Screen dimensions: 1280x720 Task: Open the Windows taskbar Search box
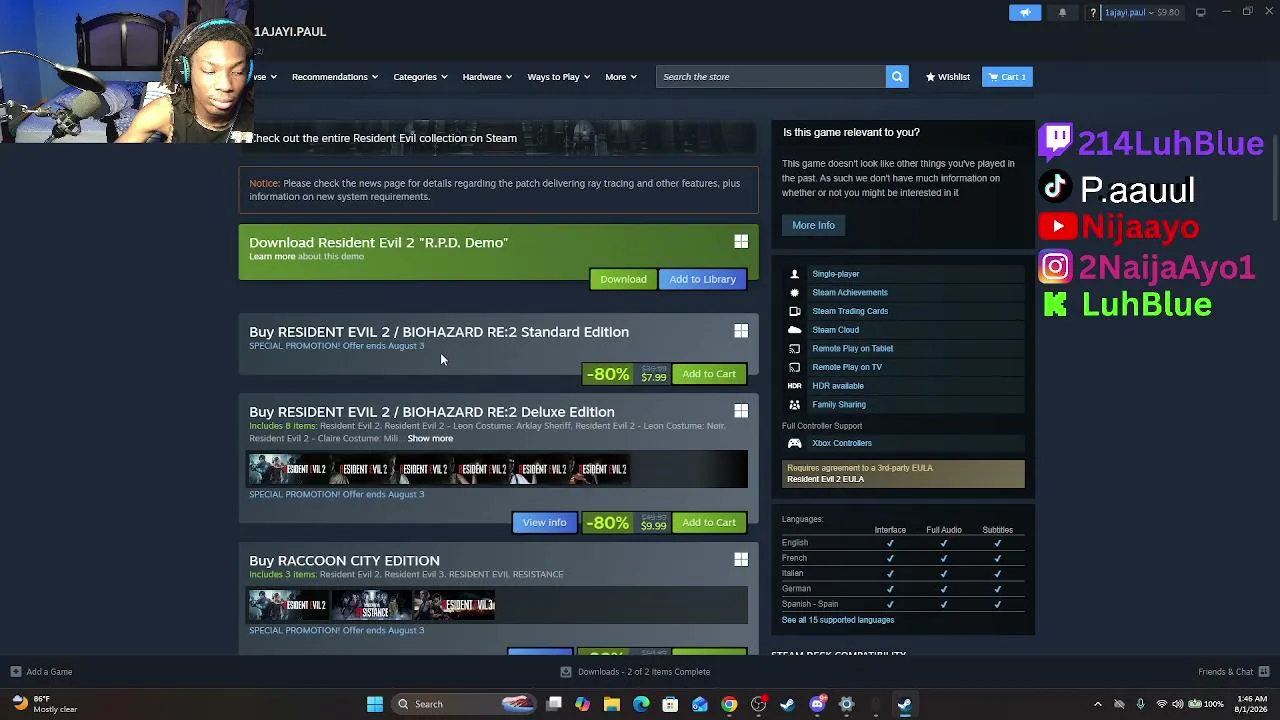pyautogui.click(x=465, y=704)
